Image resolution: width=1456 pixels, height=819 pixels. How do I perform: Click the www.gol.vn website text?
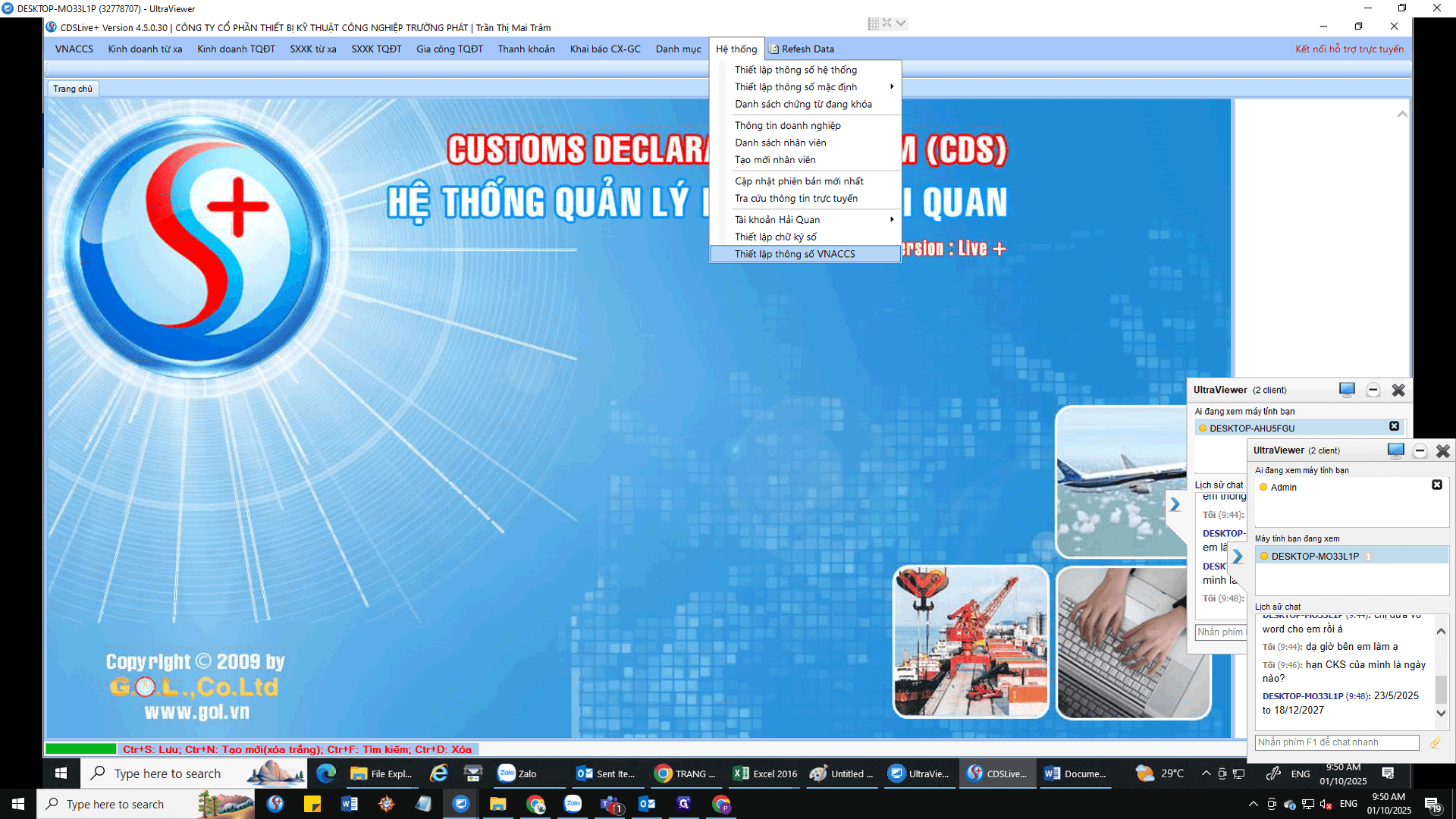[x=196, y=712]
